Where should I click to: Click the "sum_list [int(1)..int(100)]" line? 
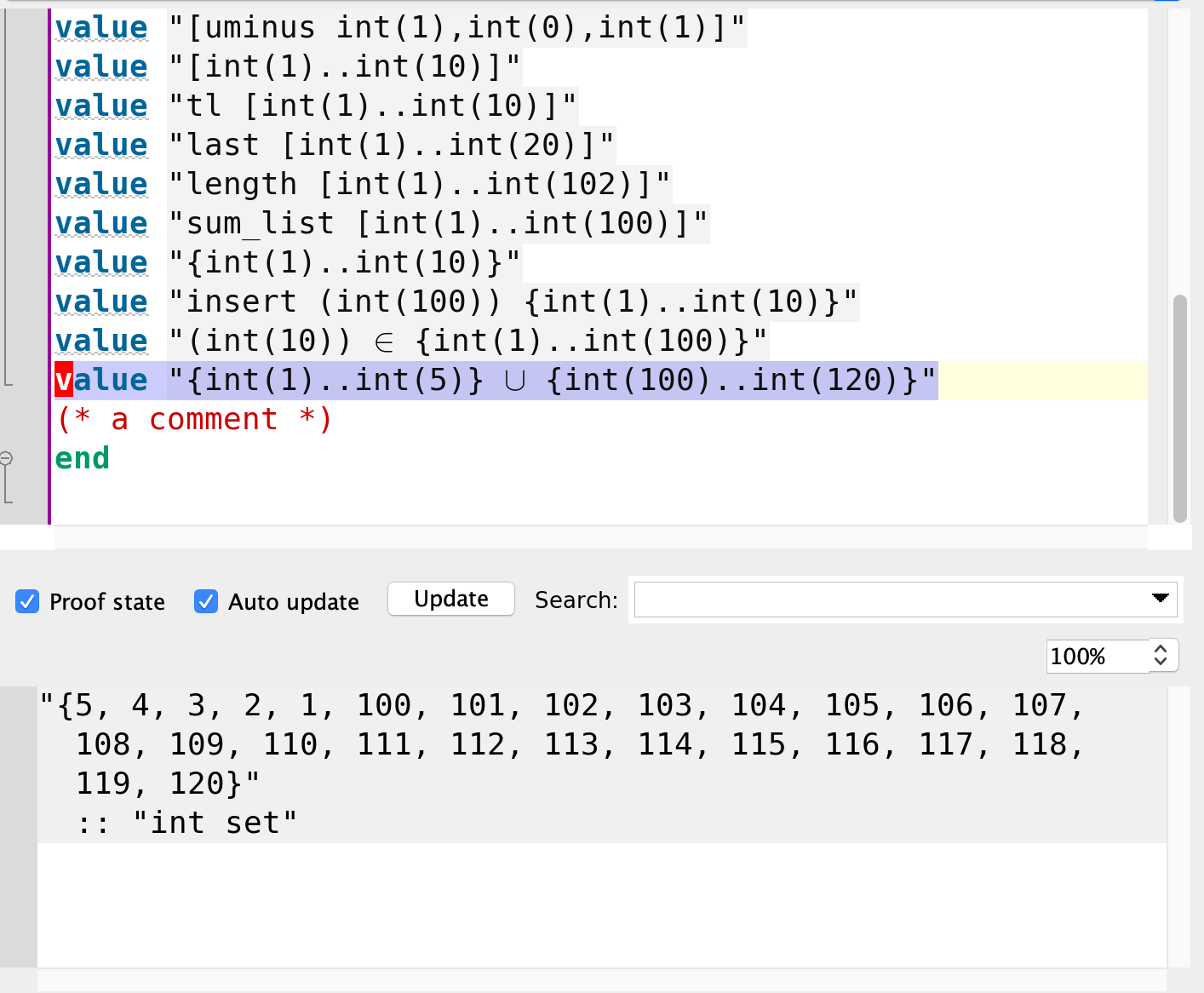pyautogui.click(x=381, y=224)
